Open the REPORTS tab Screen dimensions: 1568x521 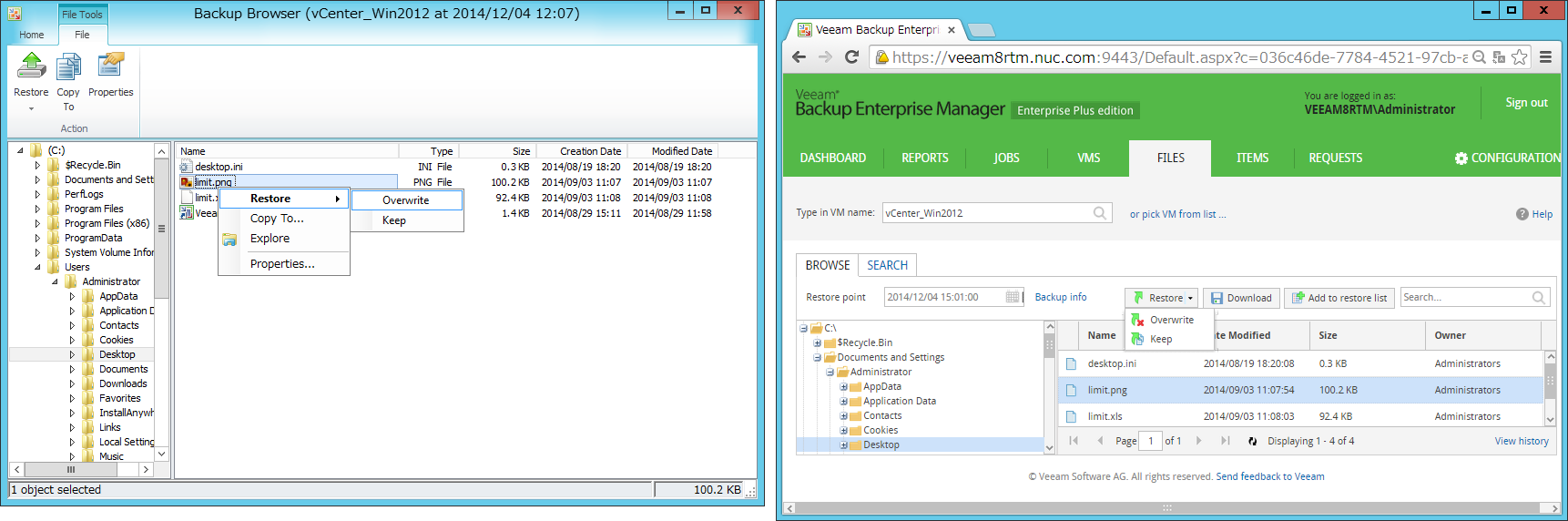[x=925, y=158]
